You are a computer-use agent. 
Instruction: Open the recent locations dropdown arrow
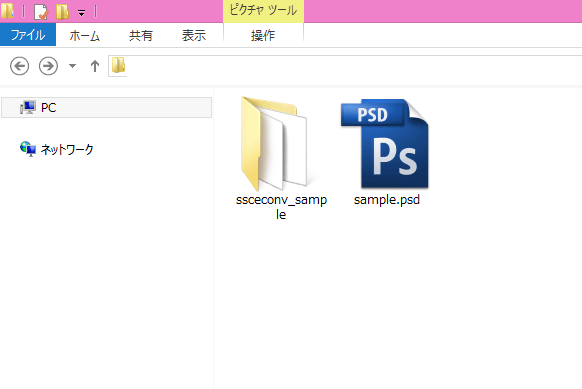point(72,66)
